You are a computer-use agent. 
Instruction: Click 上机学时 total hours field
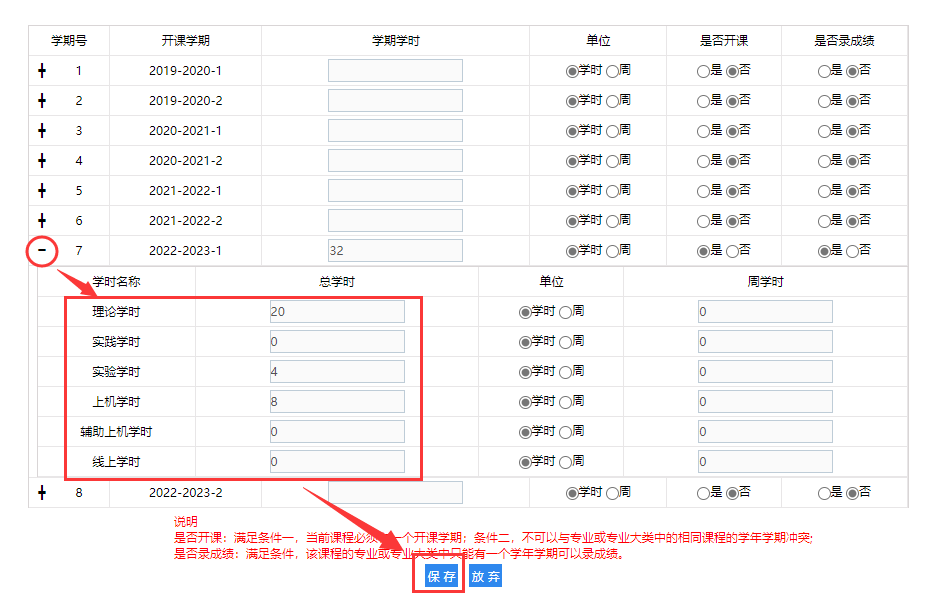tap(337, 402)
